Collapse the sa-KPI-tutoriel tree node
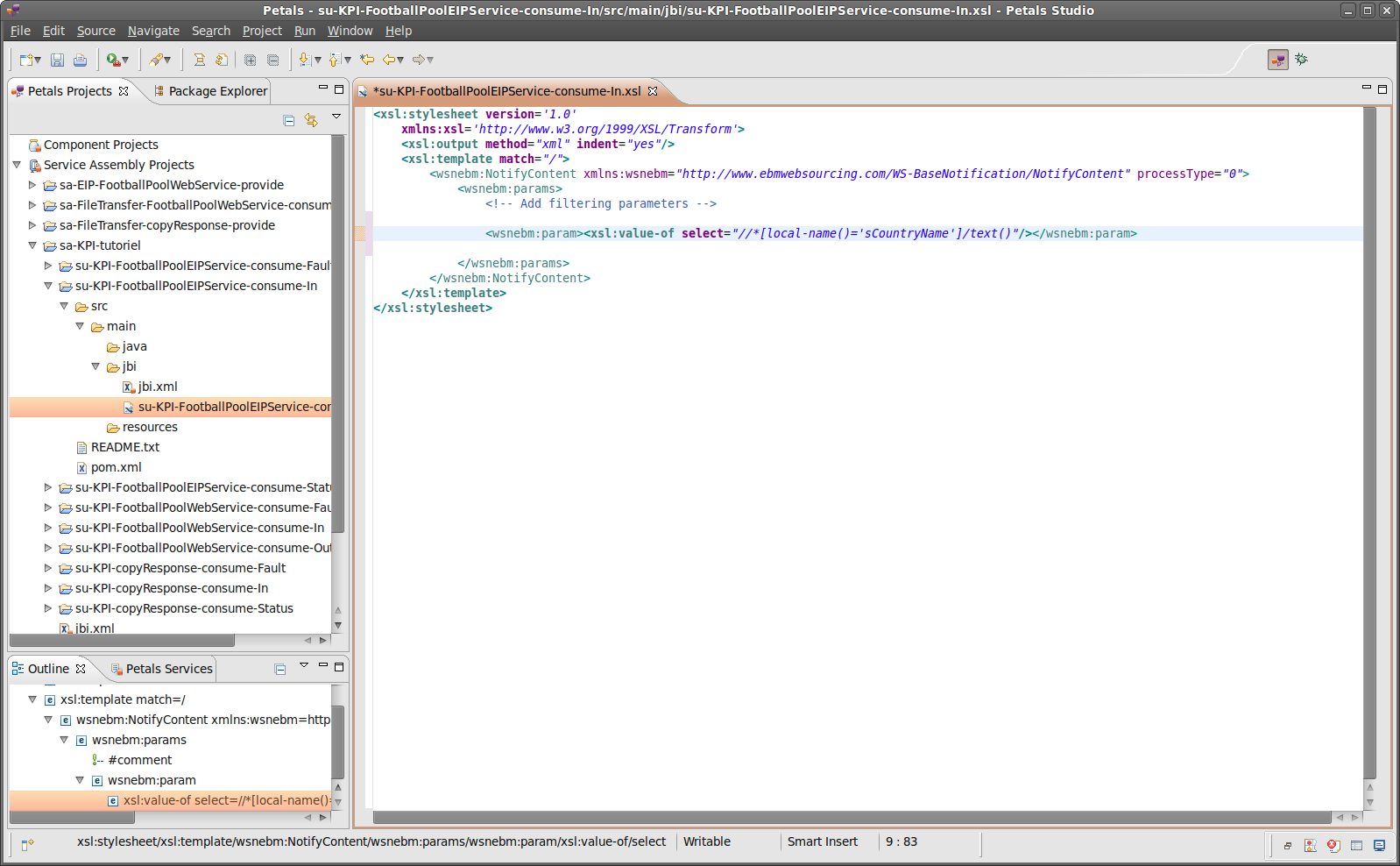 pyautogui.click(x=32, y=245)
